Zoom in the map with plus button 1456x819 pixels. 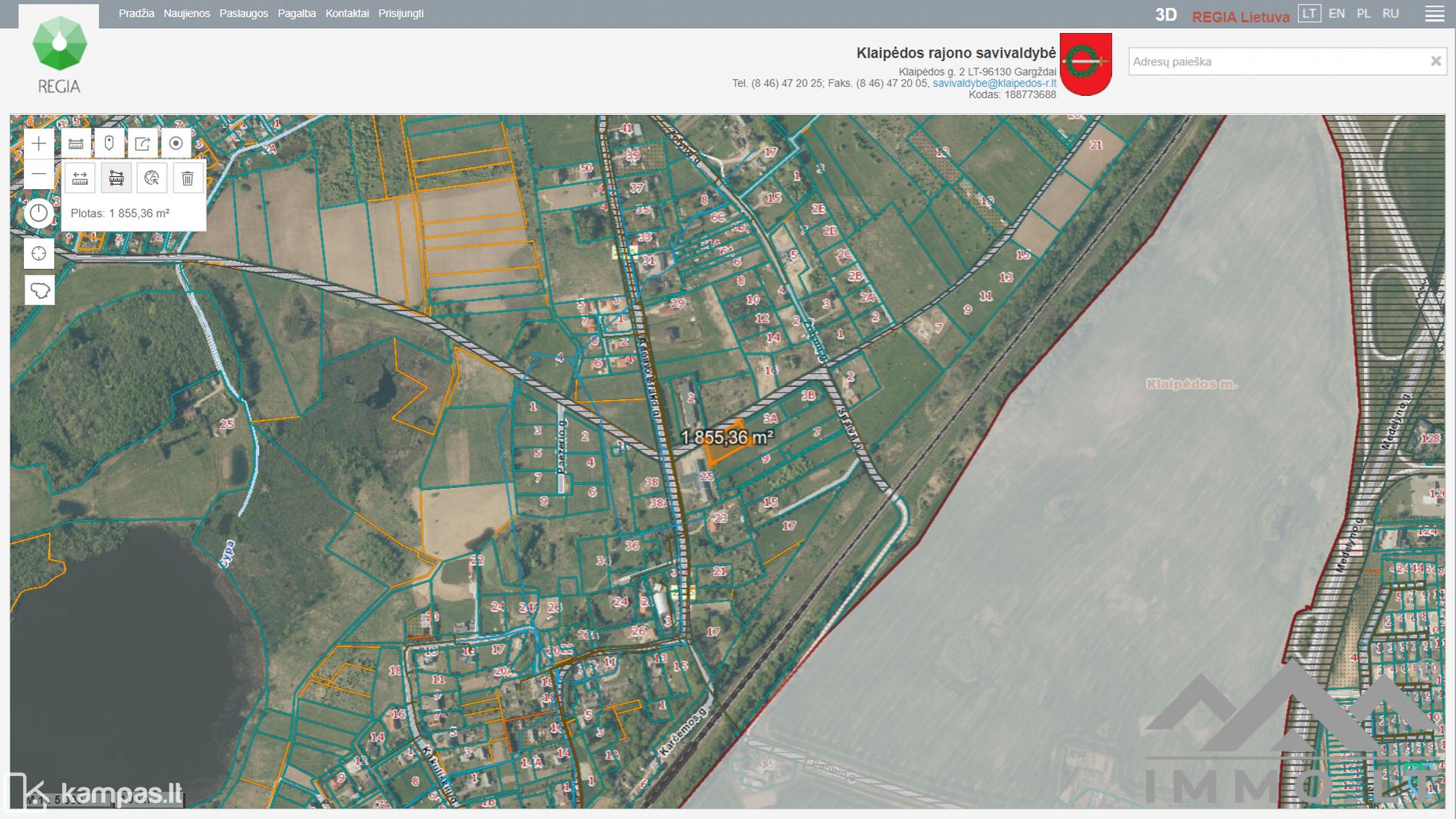pyautogui.click(x=39, y=143)
